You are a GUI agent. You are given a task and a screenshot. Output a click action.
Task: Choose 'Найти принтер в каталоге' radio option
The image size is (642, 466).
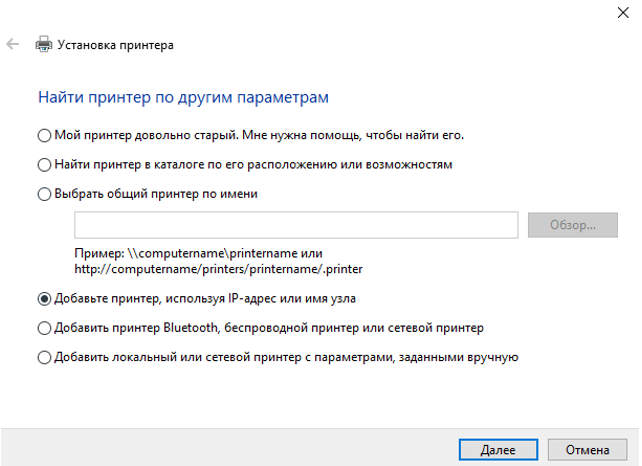pyautogui.click(x=43, y=164)
